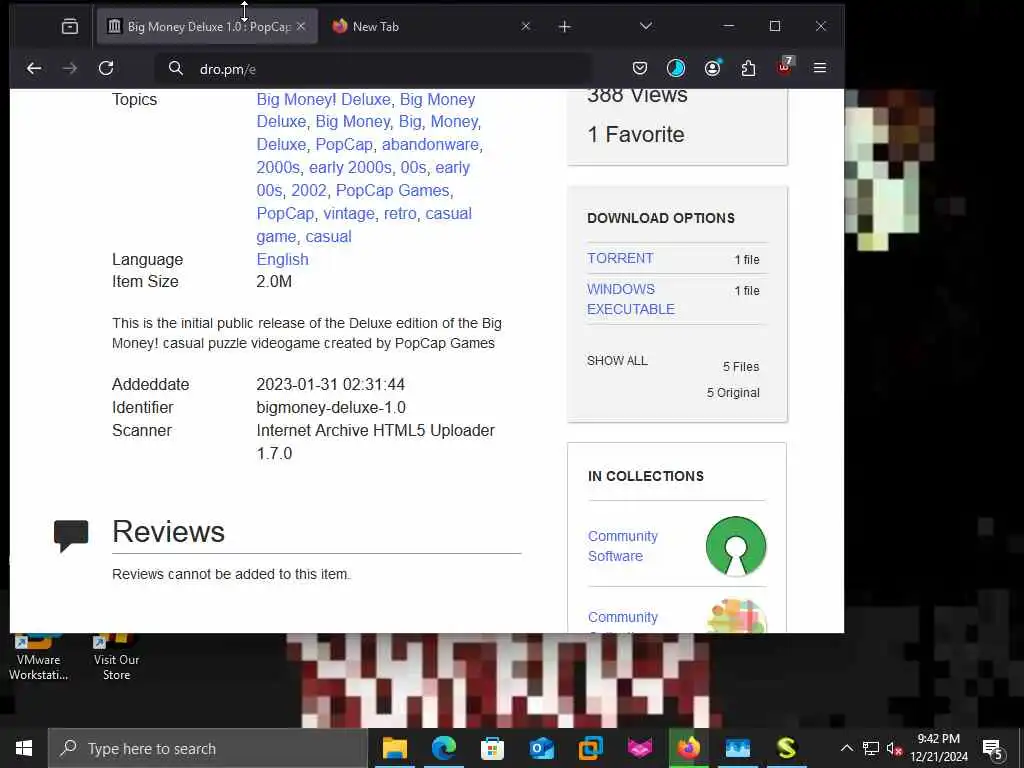Download the WINDOWS EXECUTABLE file
The image size is (1024, 768).
point(631,299)
